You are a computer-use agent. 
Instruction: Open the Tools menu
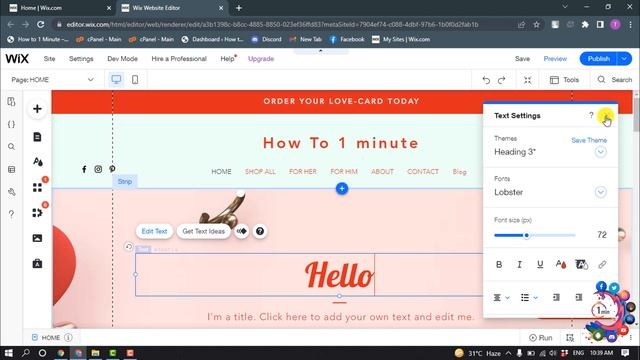coord(564,80)
